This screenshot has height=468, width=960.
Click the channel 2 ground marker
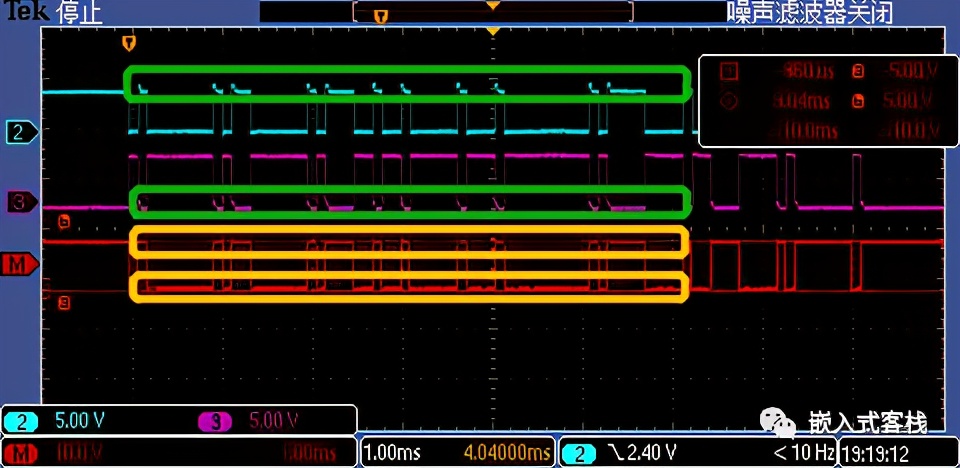20,132
